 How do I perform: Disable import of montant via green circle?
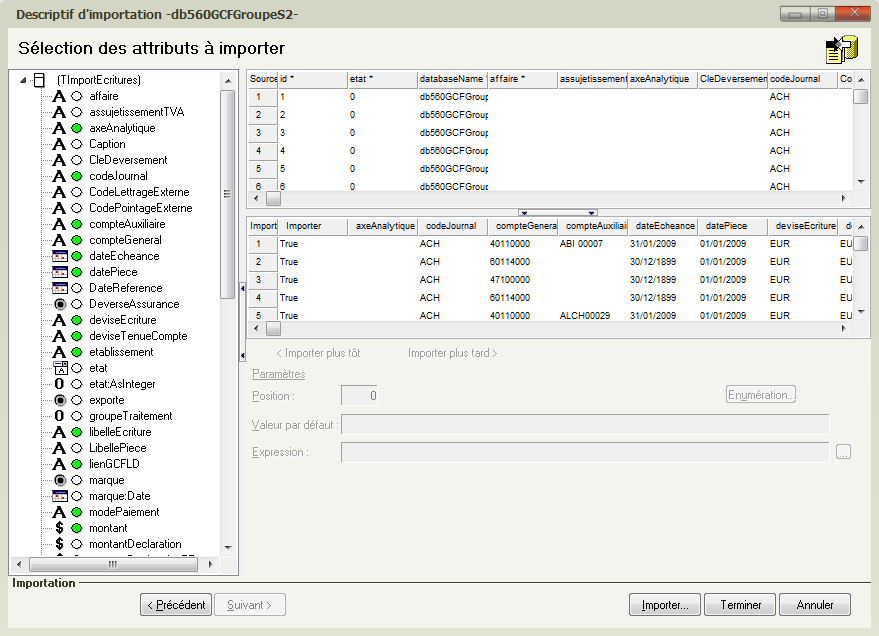[77, 528]
